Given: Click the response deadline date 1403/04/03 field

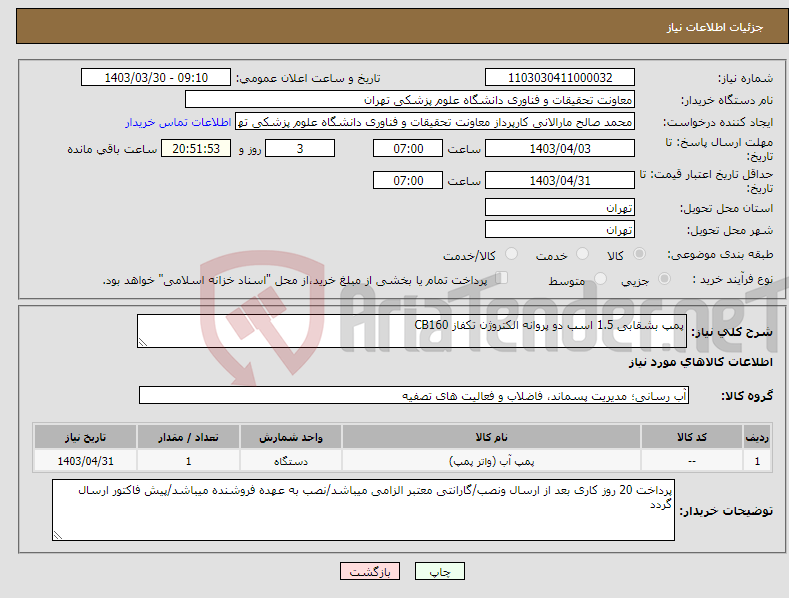Looking at the screenshot, I should [x=560, y=148].
